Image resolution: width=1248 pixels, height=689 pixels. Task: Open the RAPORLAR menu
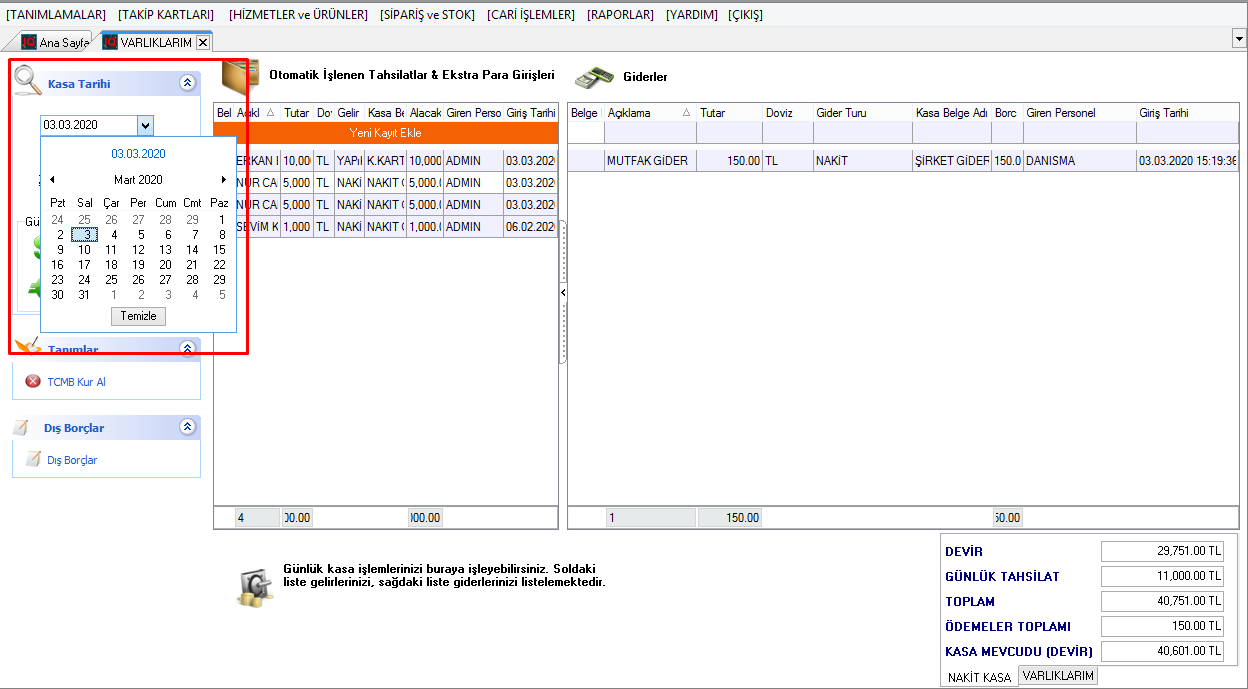pyautogui.click(x=620, y=15)
